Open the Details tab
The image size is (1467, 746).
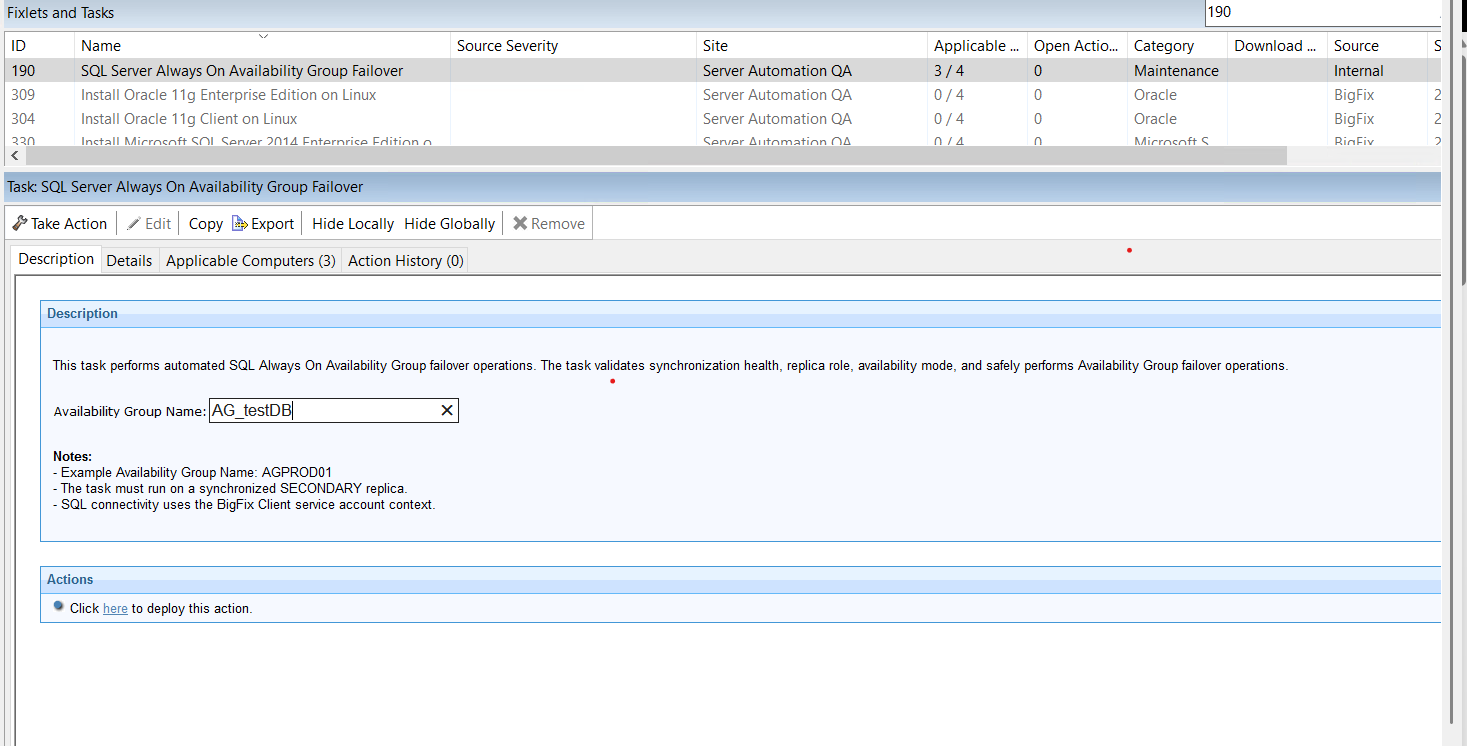(x=130, y=260)
